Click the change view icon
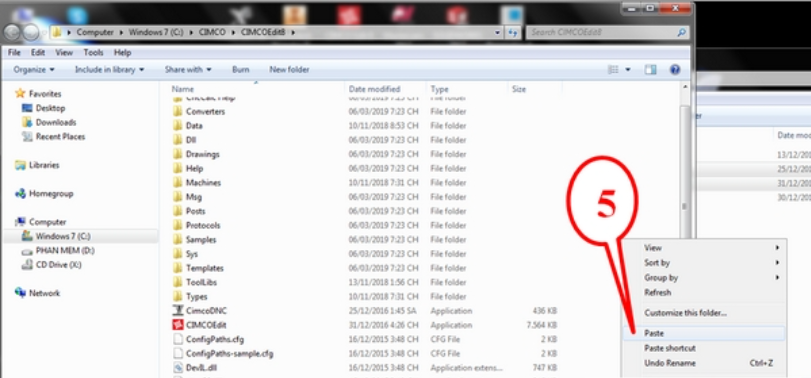811x378 pixels. [x=613, y=70]
